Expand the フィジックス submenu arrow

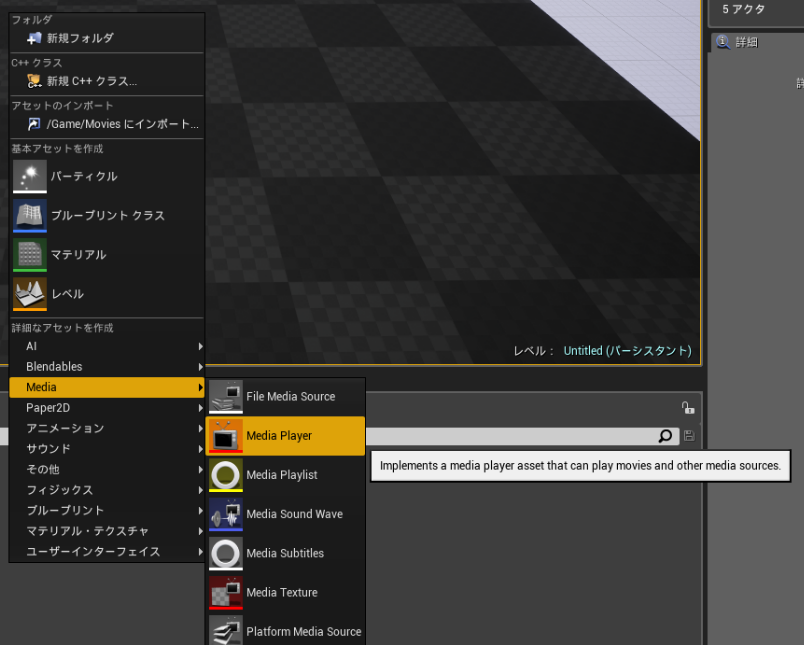coord(200,490)
